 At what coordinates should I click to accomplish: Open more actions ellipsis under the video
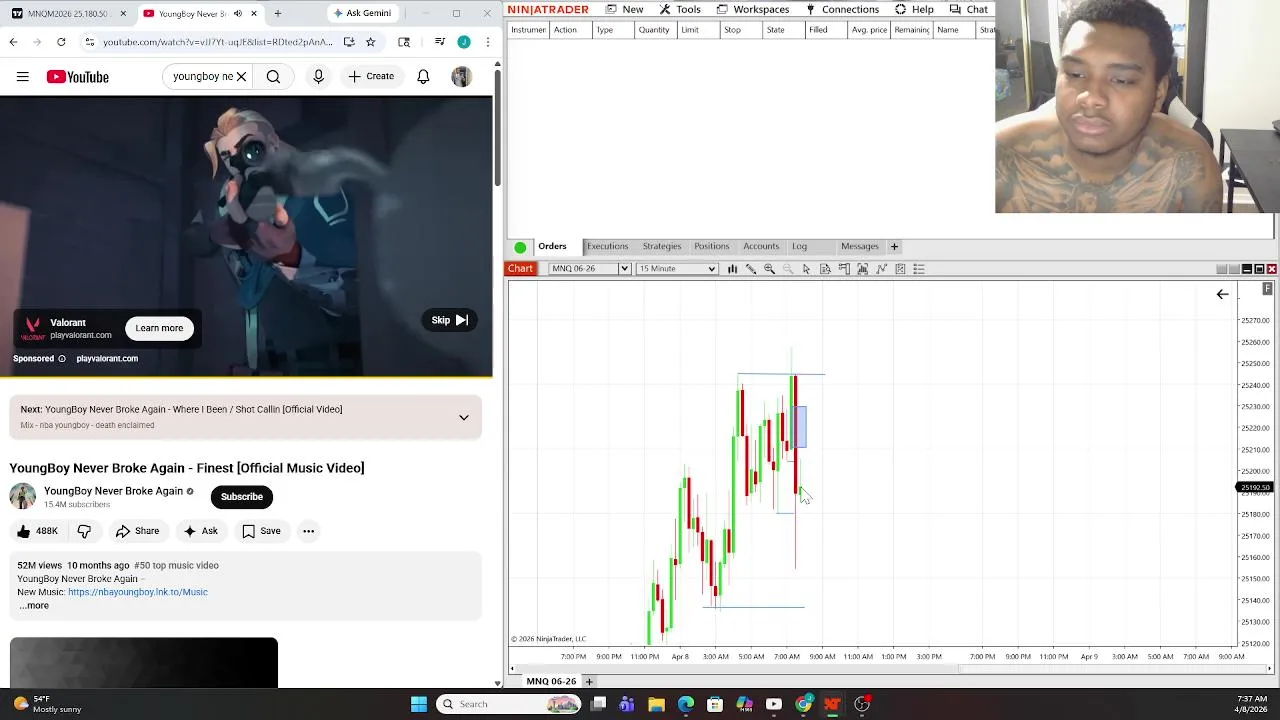308,531
